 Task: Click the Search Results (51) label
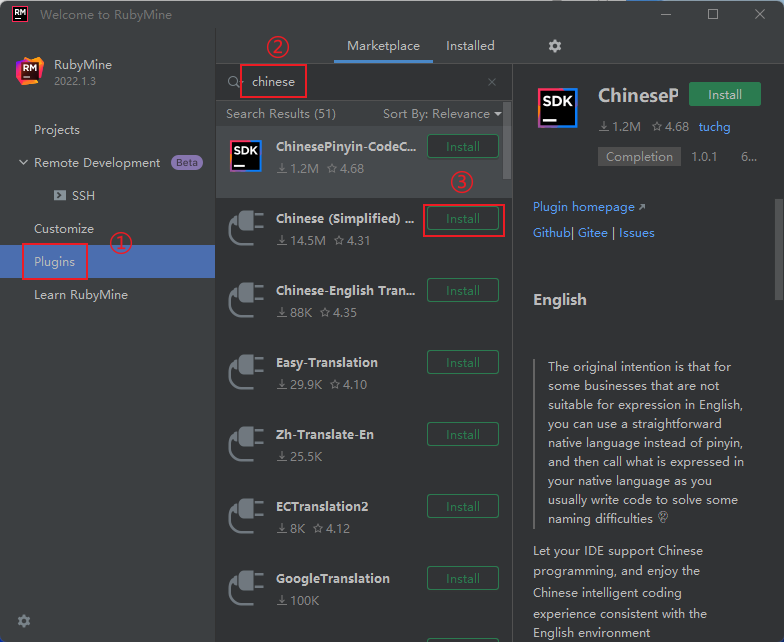280,114
